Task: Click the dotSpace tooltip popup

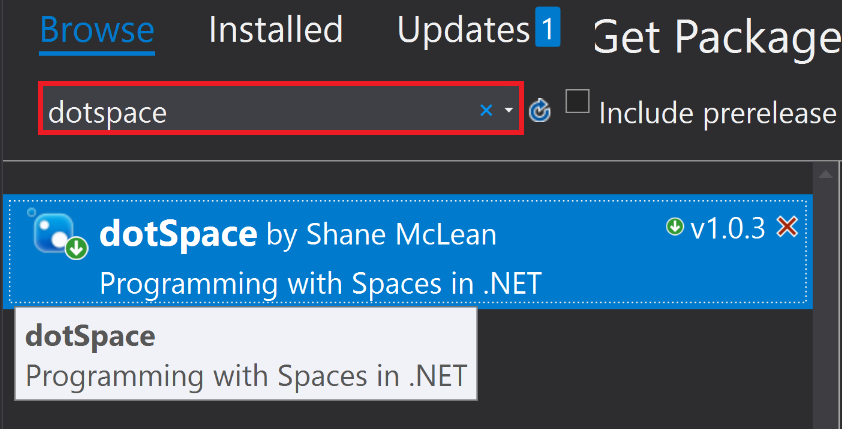Action: click(x=247, y=356)
